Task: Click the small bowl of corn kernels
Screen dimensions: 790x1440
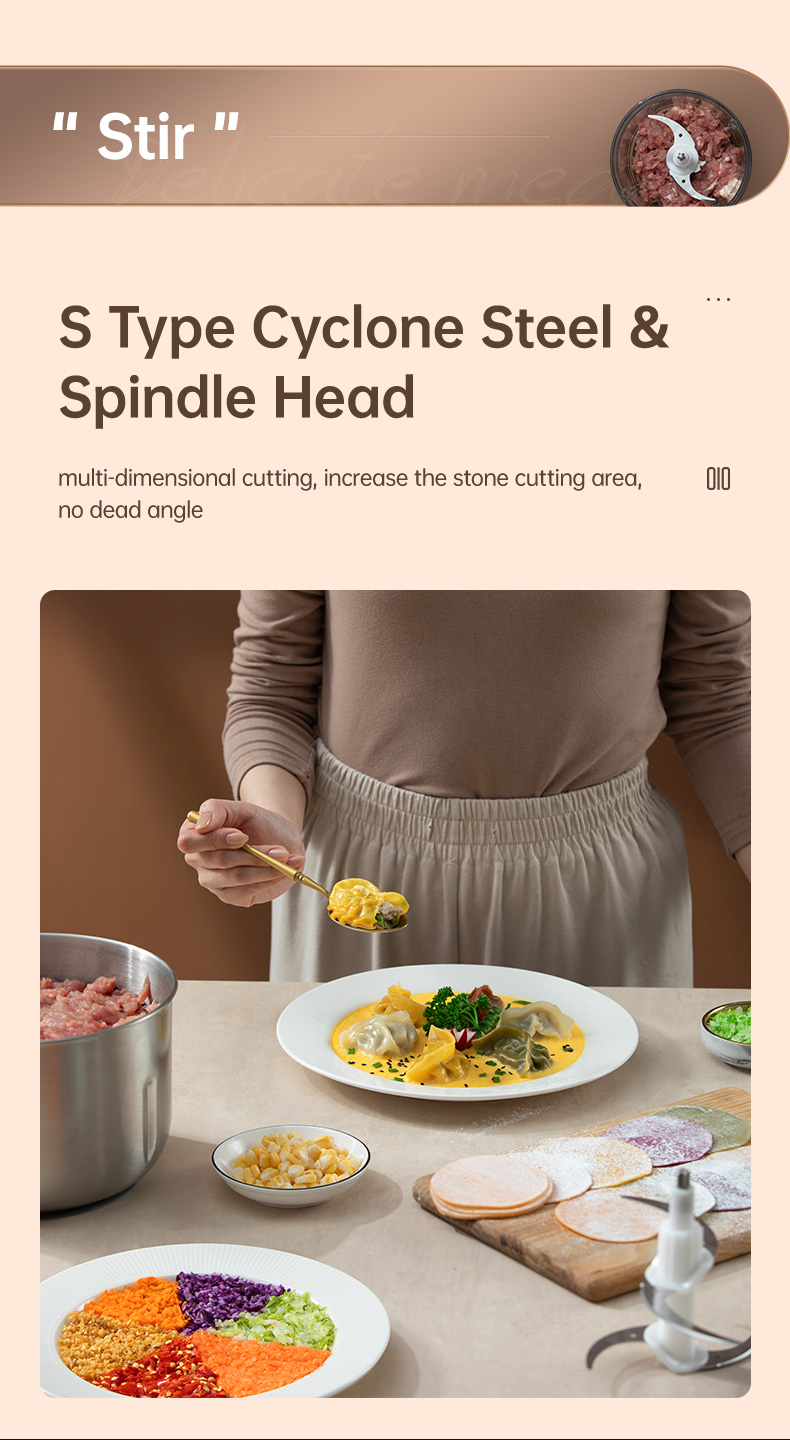Action: pyautogui.click(x=291, y=1164)
